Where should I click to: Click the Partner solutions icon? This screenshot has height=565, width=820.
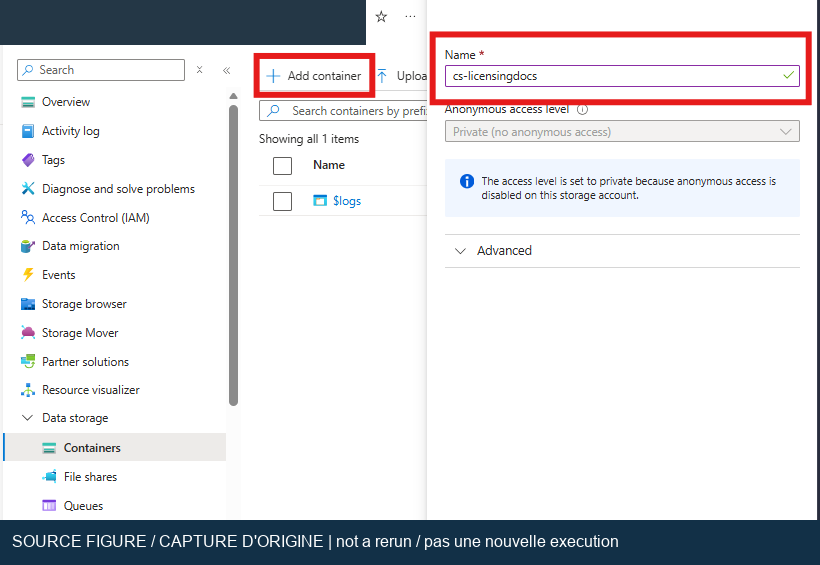pos(28,361)
